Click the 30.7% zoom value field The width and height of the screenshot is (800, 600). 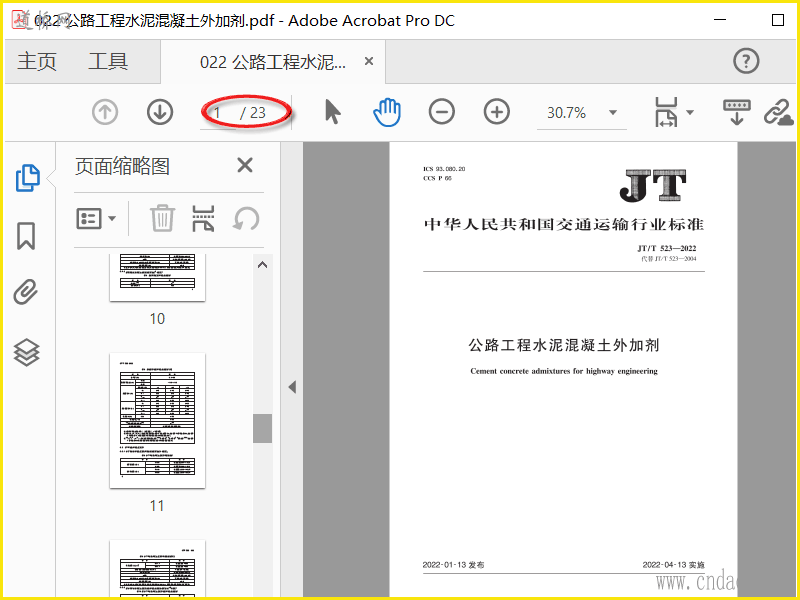566,113
